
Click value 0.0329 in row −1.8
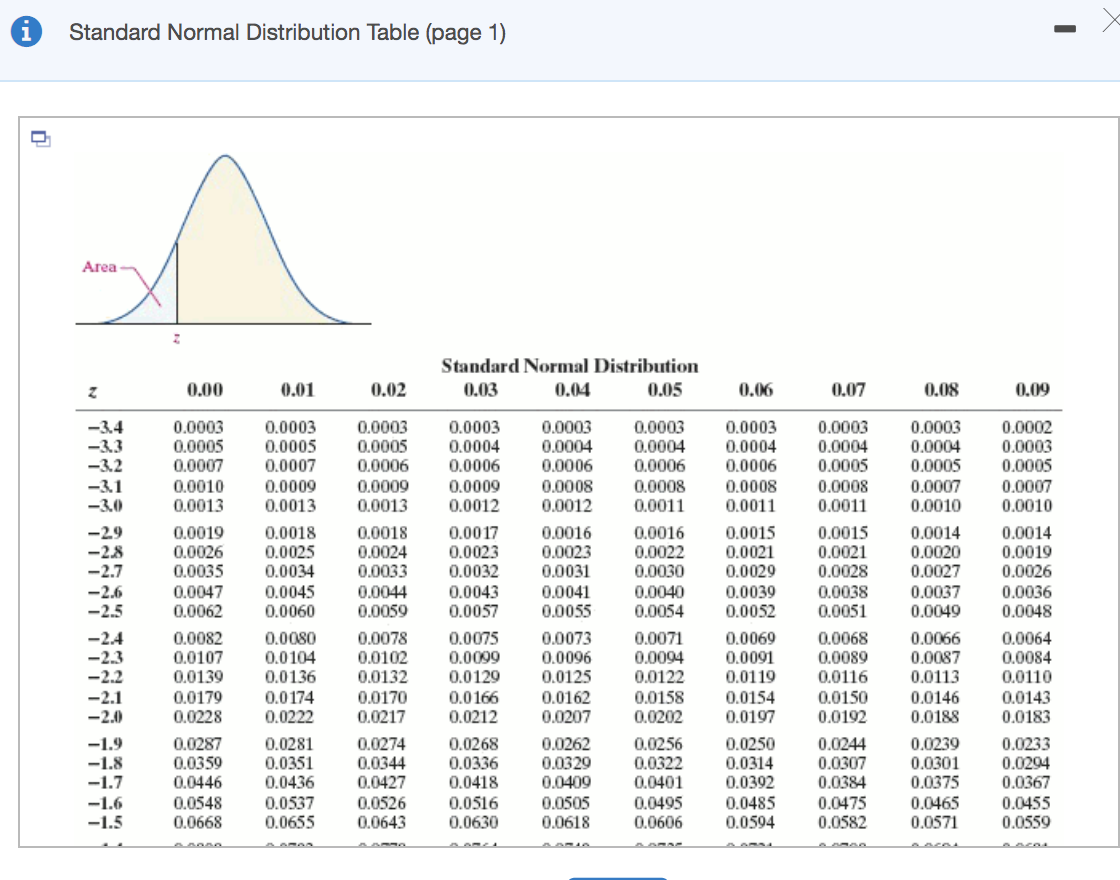tap(566, 763)
